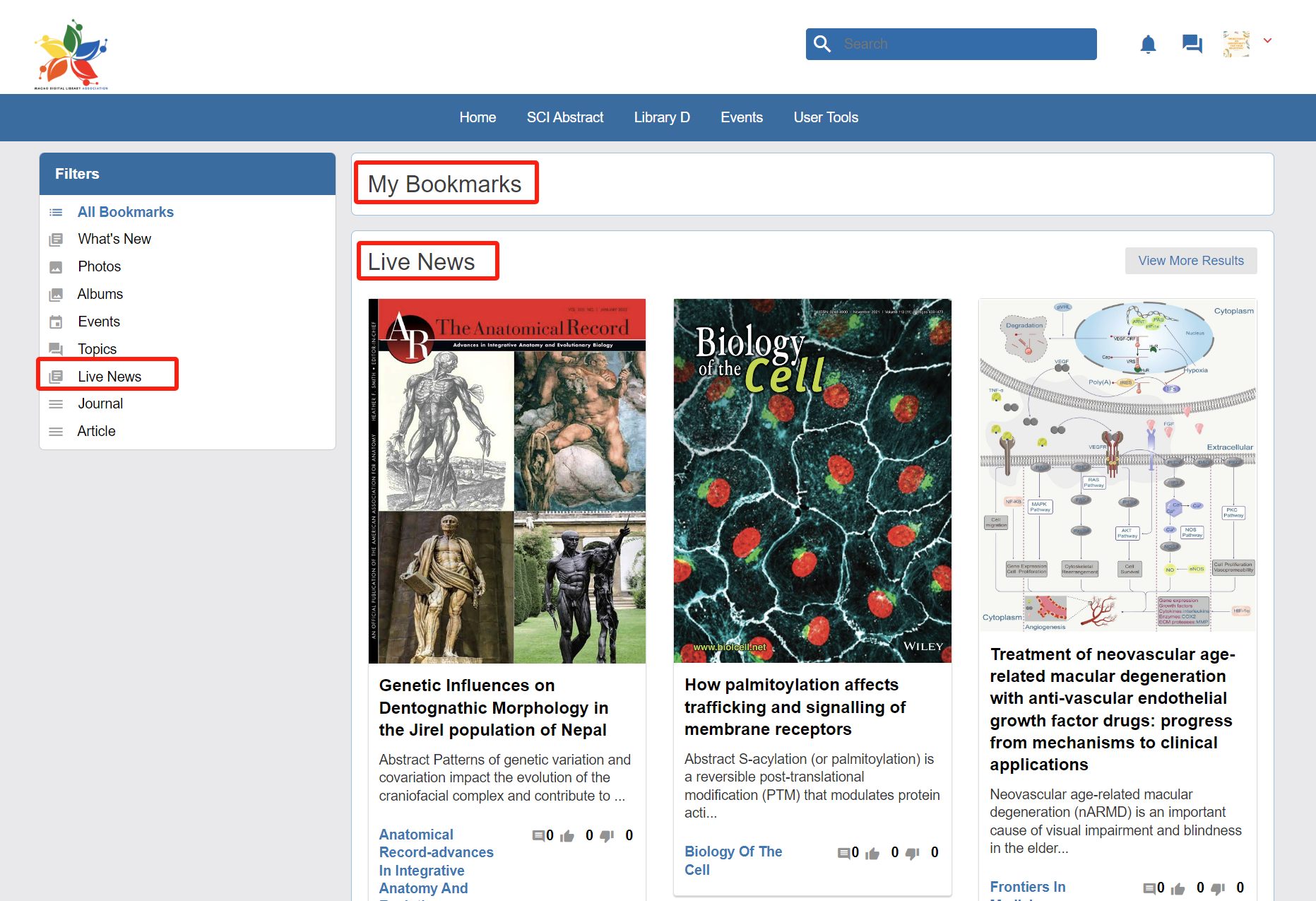Select the Live News filter
1316x901 pixels.
109,377
